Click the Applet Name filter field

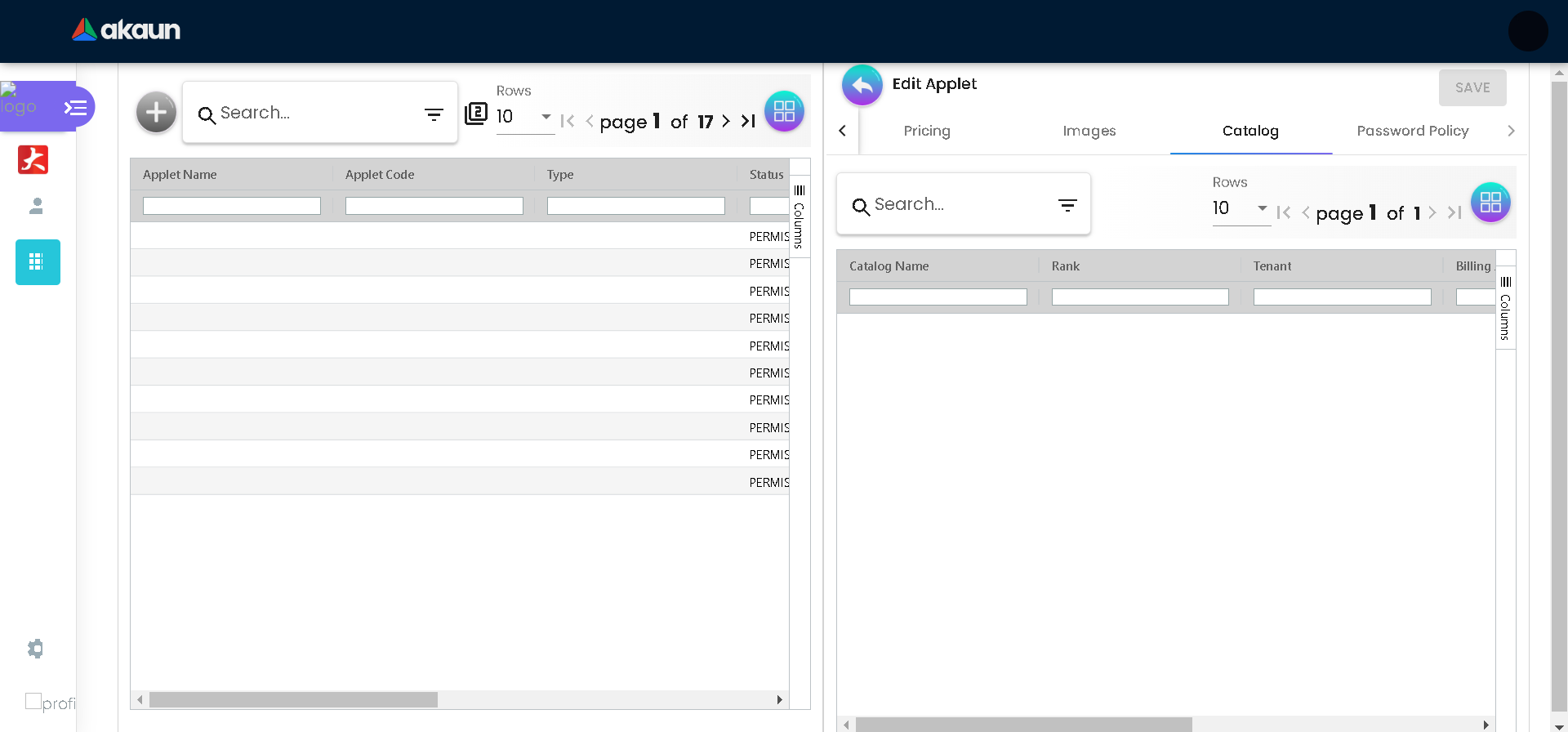coord(232,206)
